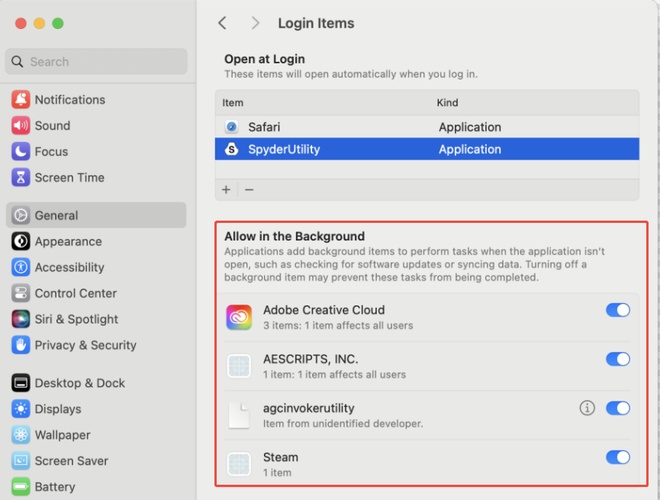Click '3 items: 1 item affects all users' text
Image resolution: width=660 pixels, height=500 pixels.
point(338,325)
